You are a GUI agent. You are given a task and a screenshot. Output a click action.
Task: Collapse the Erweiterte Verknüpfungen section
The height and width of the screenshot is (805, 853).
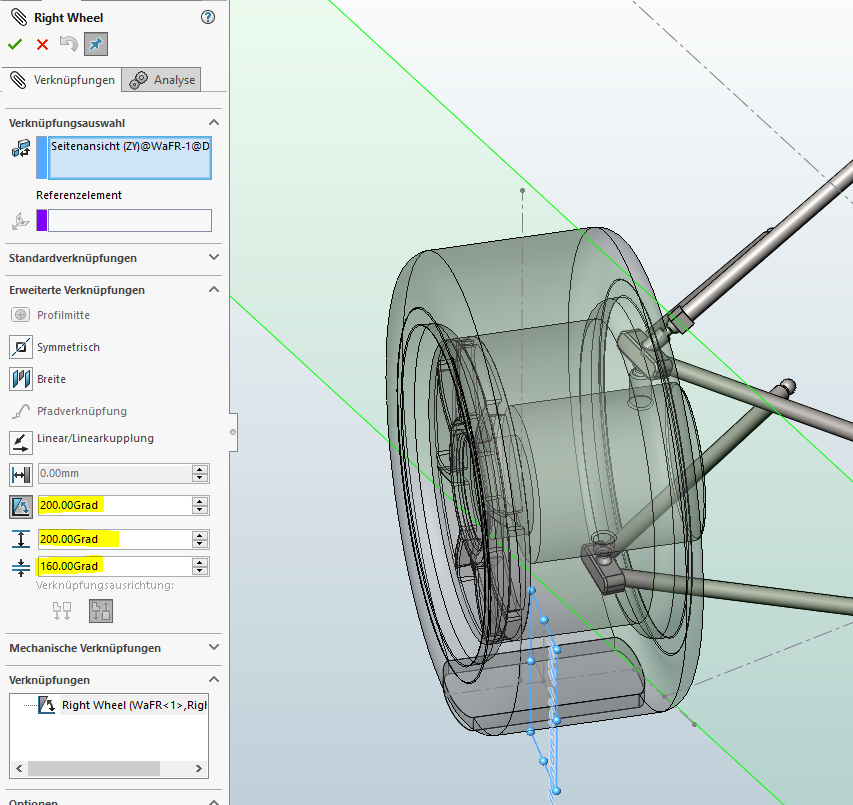pyautogui.click(x=214, y=290)
